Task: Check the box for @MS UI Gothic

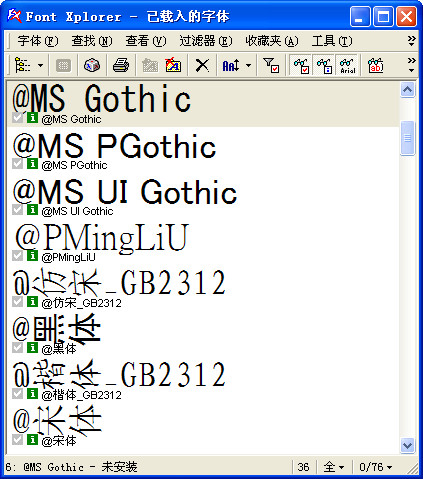Action: (17, 210)
